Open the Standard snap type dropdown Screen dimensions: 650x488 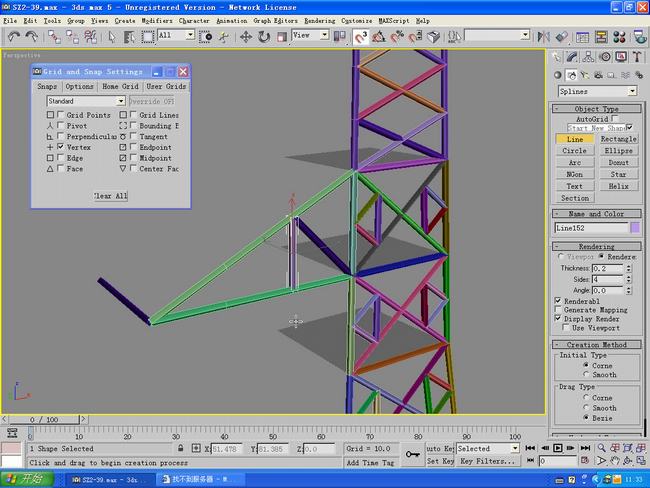coord(86,101)
